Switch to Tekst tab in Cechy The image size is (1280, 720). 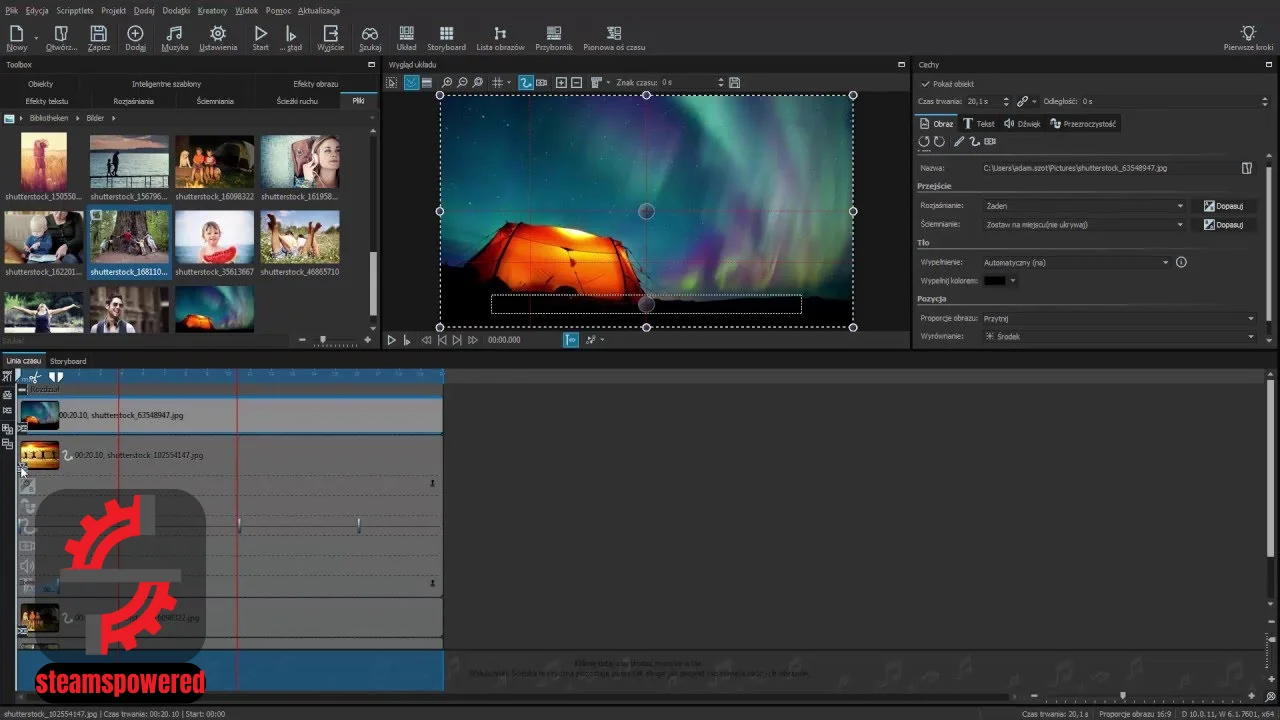click(979, 124)
